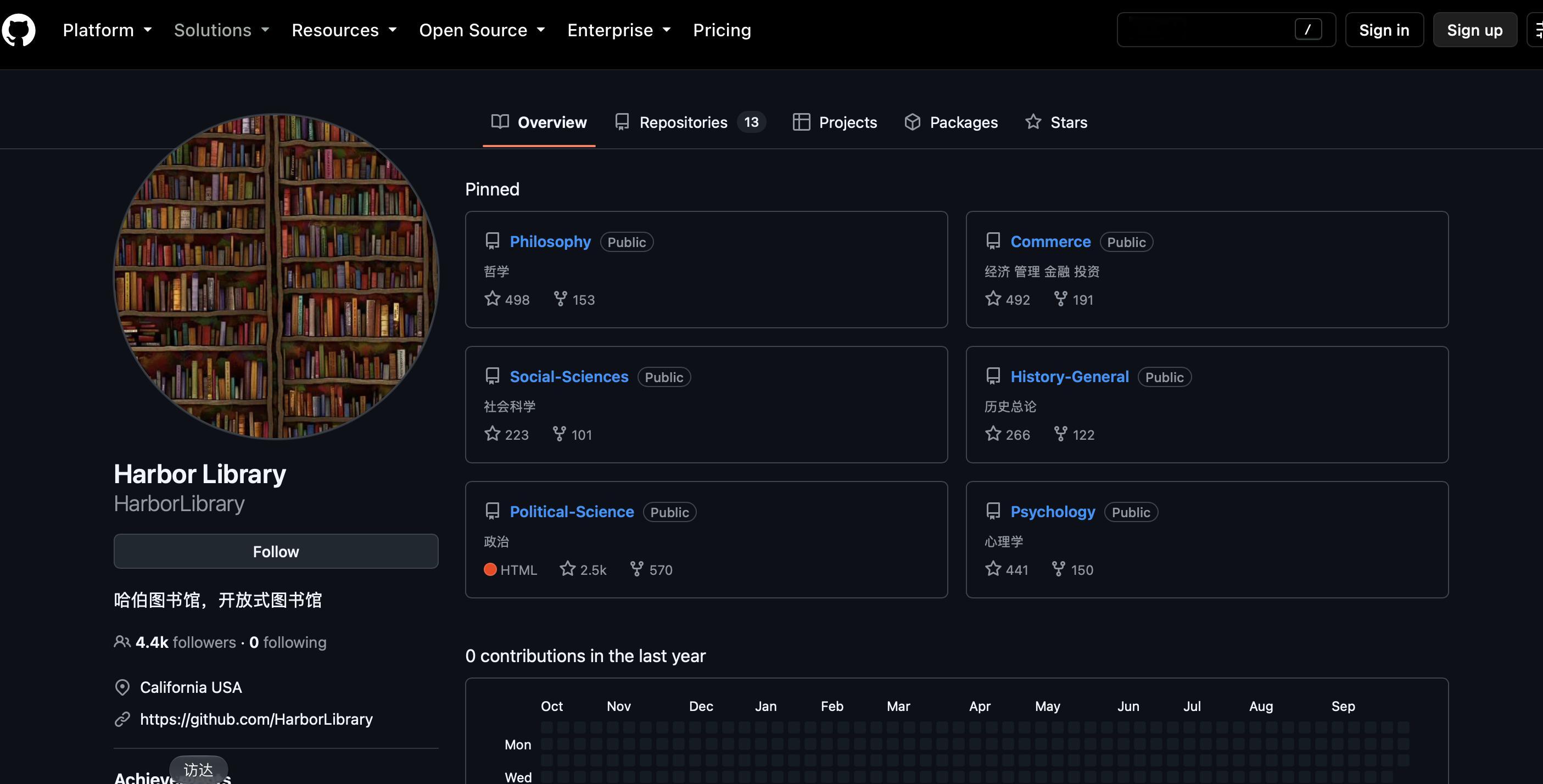Open the History-General repository
1543x784 pixels.
coord(1070,376)
